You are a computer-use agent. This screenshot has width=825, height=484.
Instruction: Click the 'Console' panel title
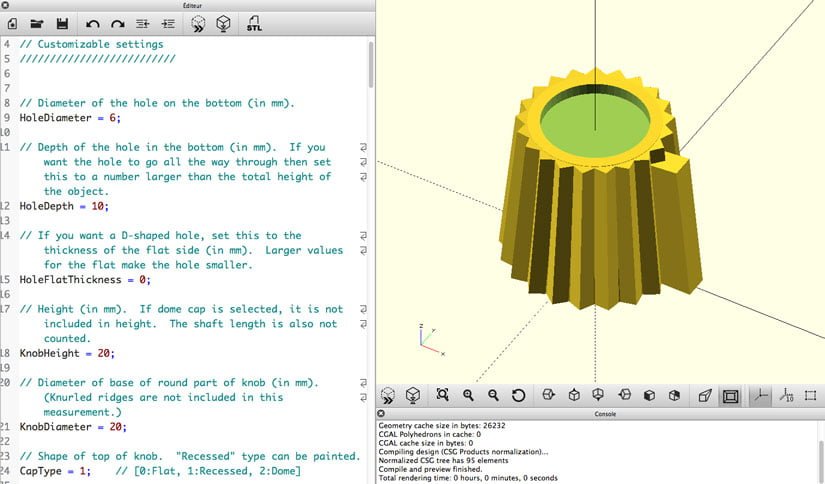click(x=605, y=414)
